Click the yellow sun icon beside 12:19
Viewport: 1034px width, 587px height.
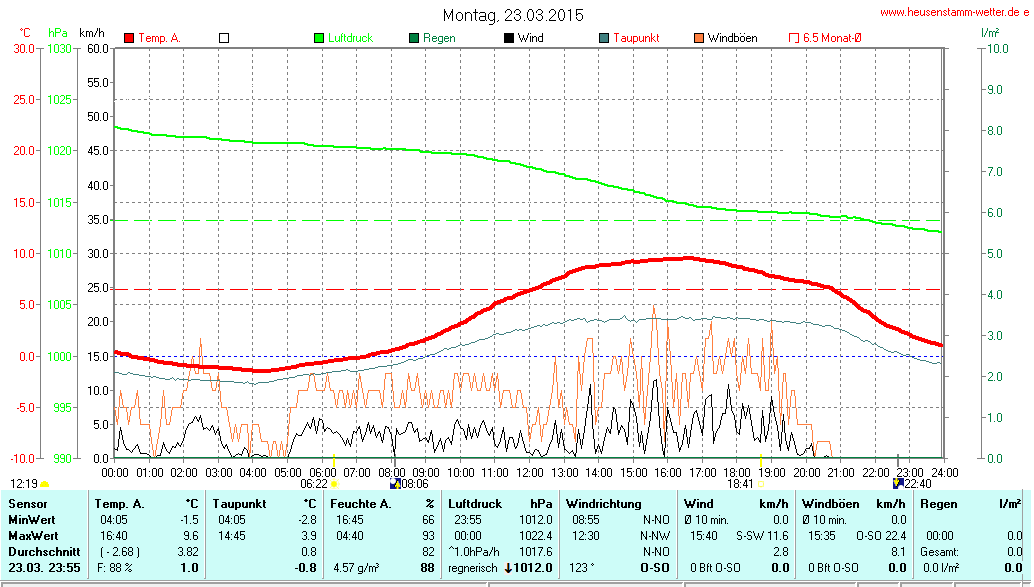pos(45,484)
